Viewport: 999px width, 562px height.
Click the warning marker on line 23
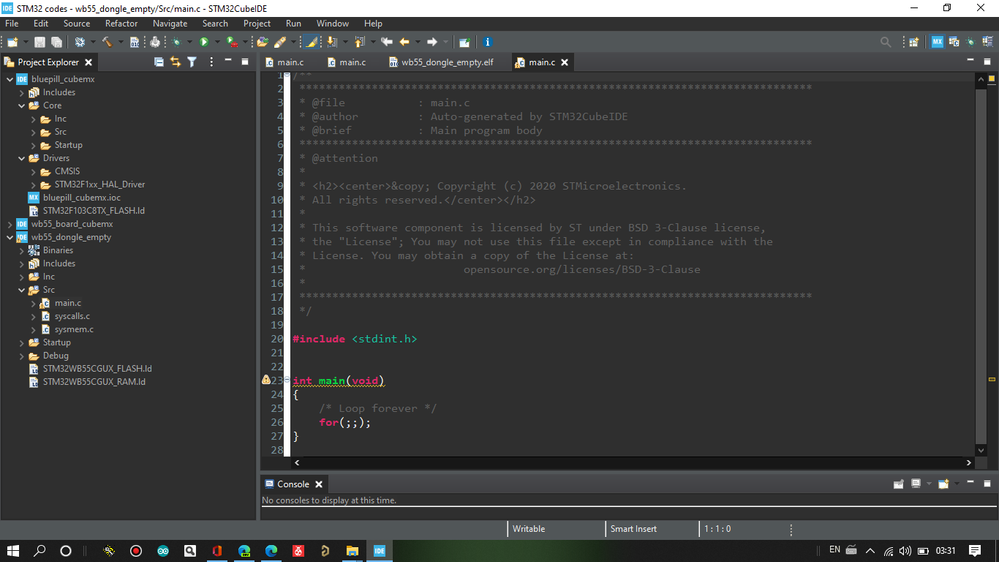point(266,380)
